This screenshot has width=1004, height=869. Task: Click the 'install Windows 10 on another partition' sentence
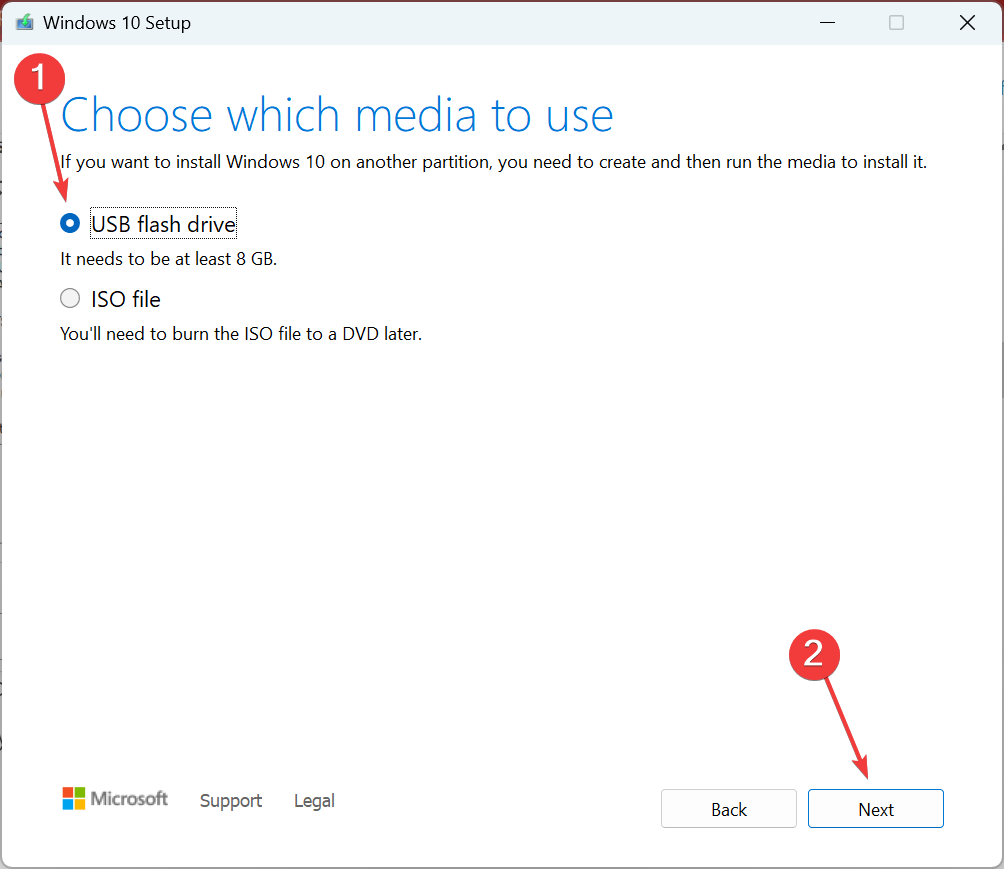pyautogui.click(x=493, y=162)
